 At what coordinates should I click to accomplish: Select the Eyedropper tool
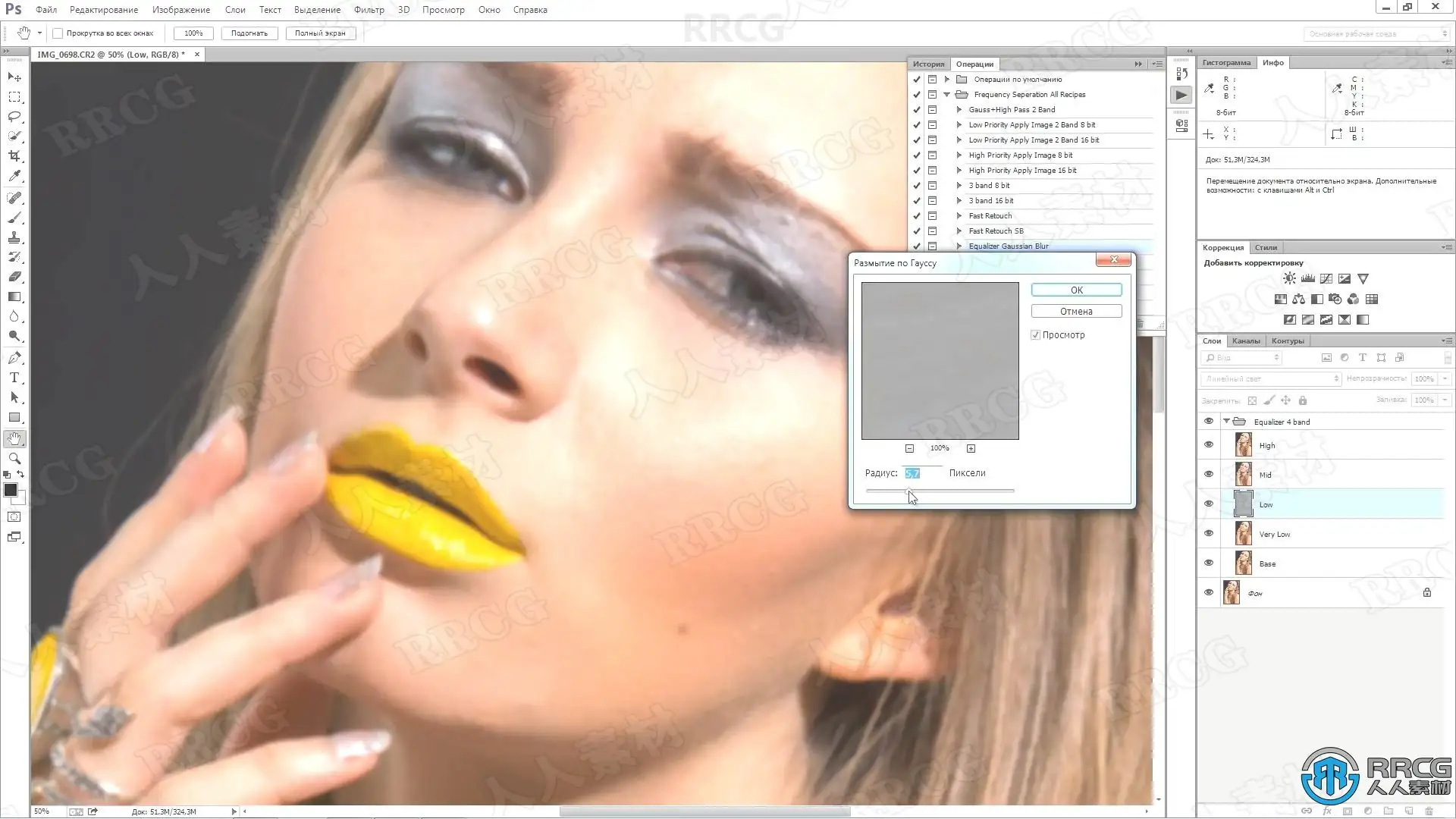(x=14, y=176)
